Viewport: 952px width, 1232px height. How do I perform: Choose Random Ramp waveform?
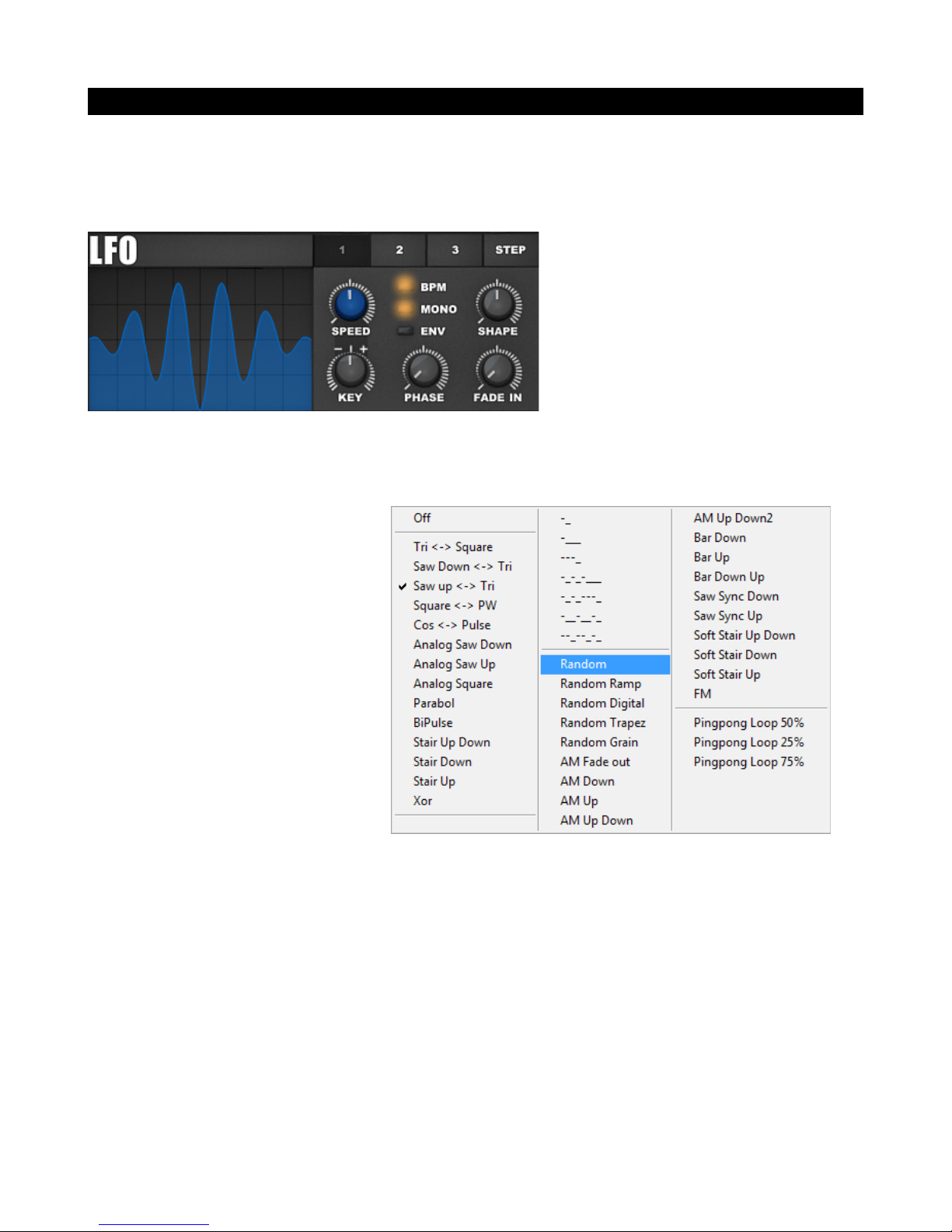(601, 684)
